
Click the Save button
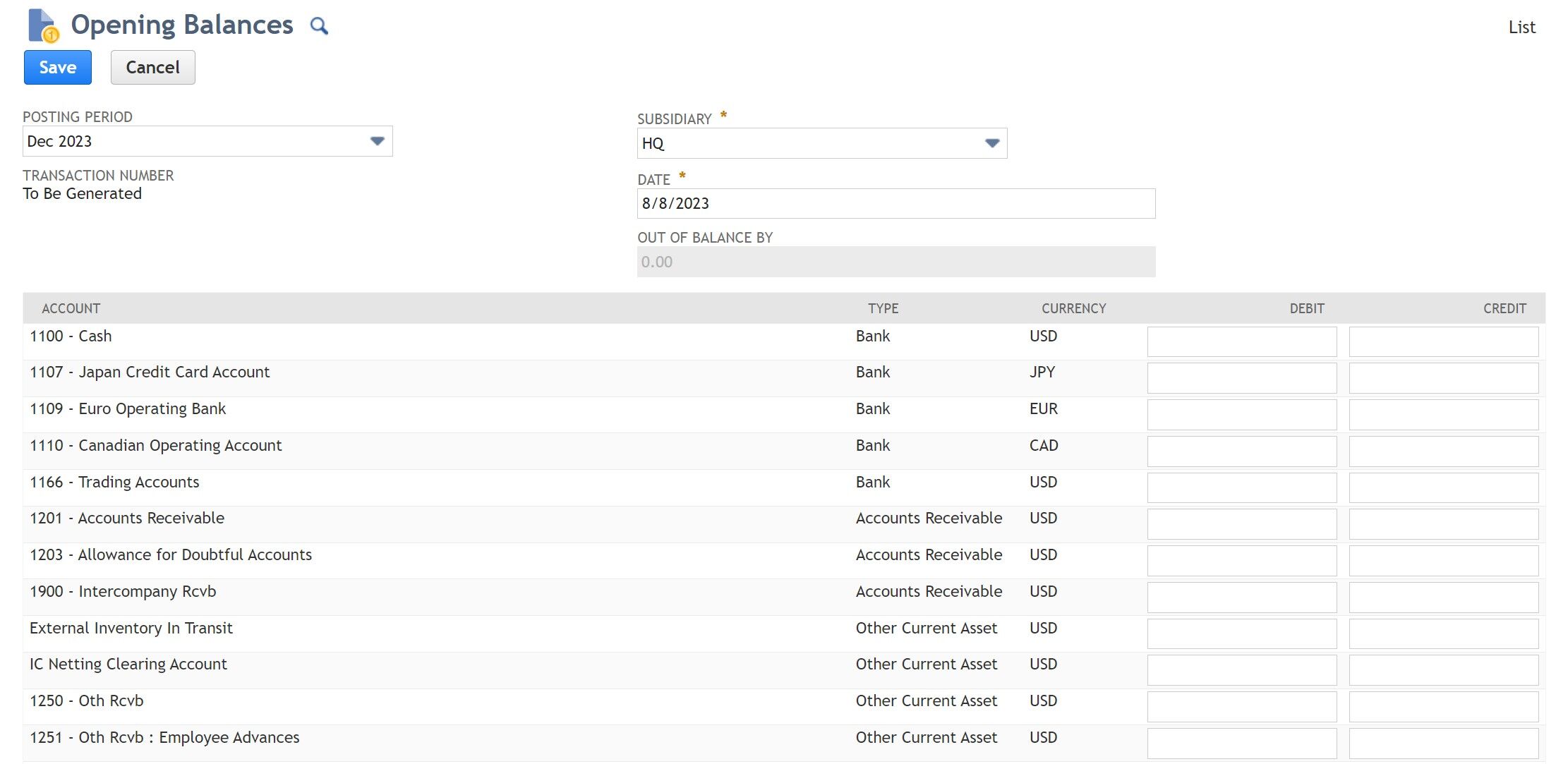click(x=57, y=67)
